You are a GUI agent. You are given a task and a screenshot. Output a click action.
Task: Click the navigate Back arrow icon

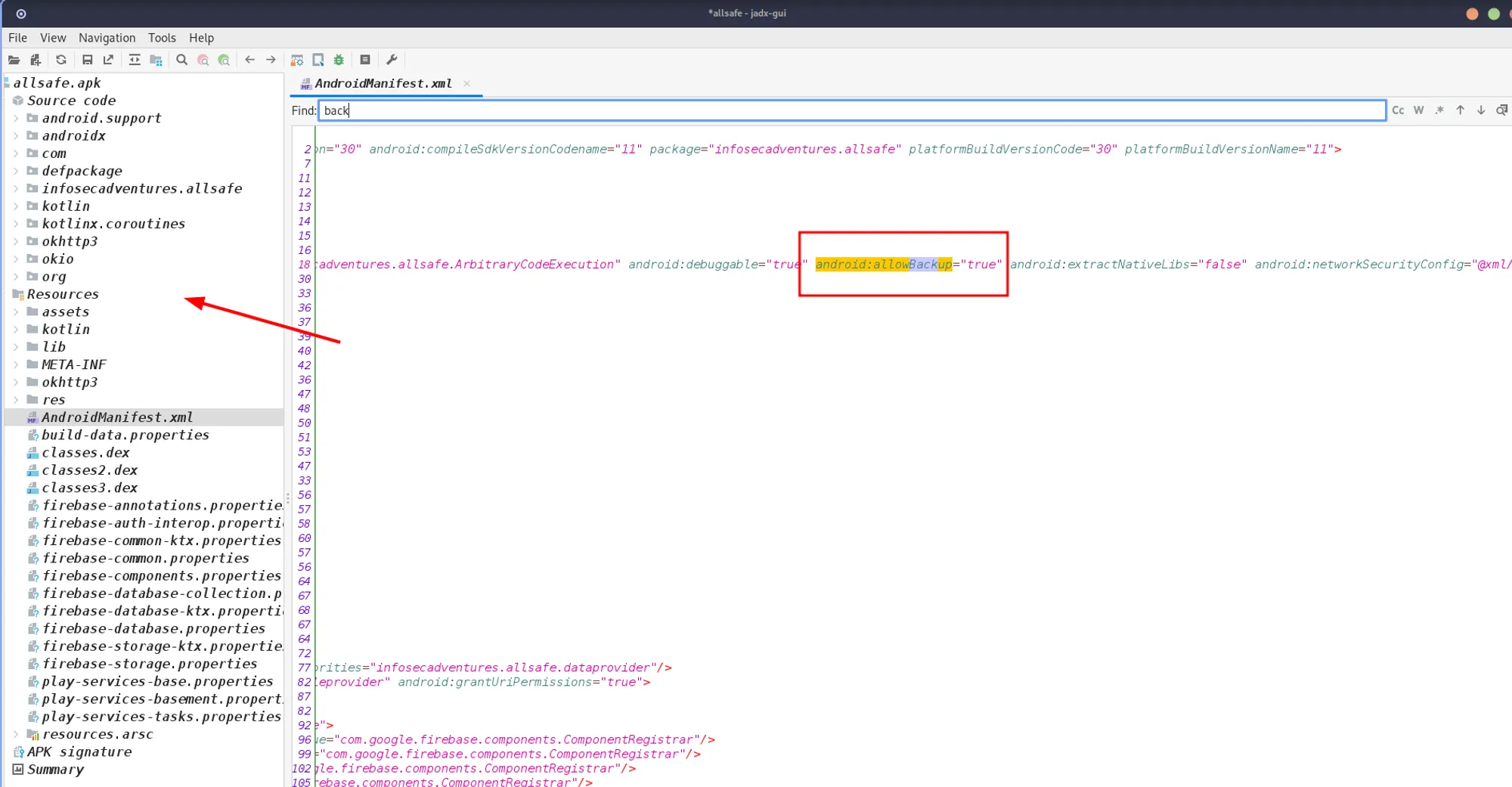pyautogui.click(x=249, y=60)
